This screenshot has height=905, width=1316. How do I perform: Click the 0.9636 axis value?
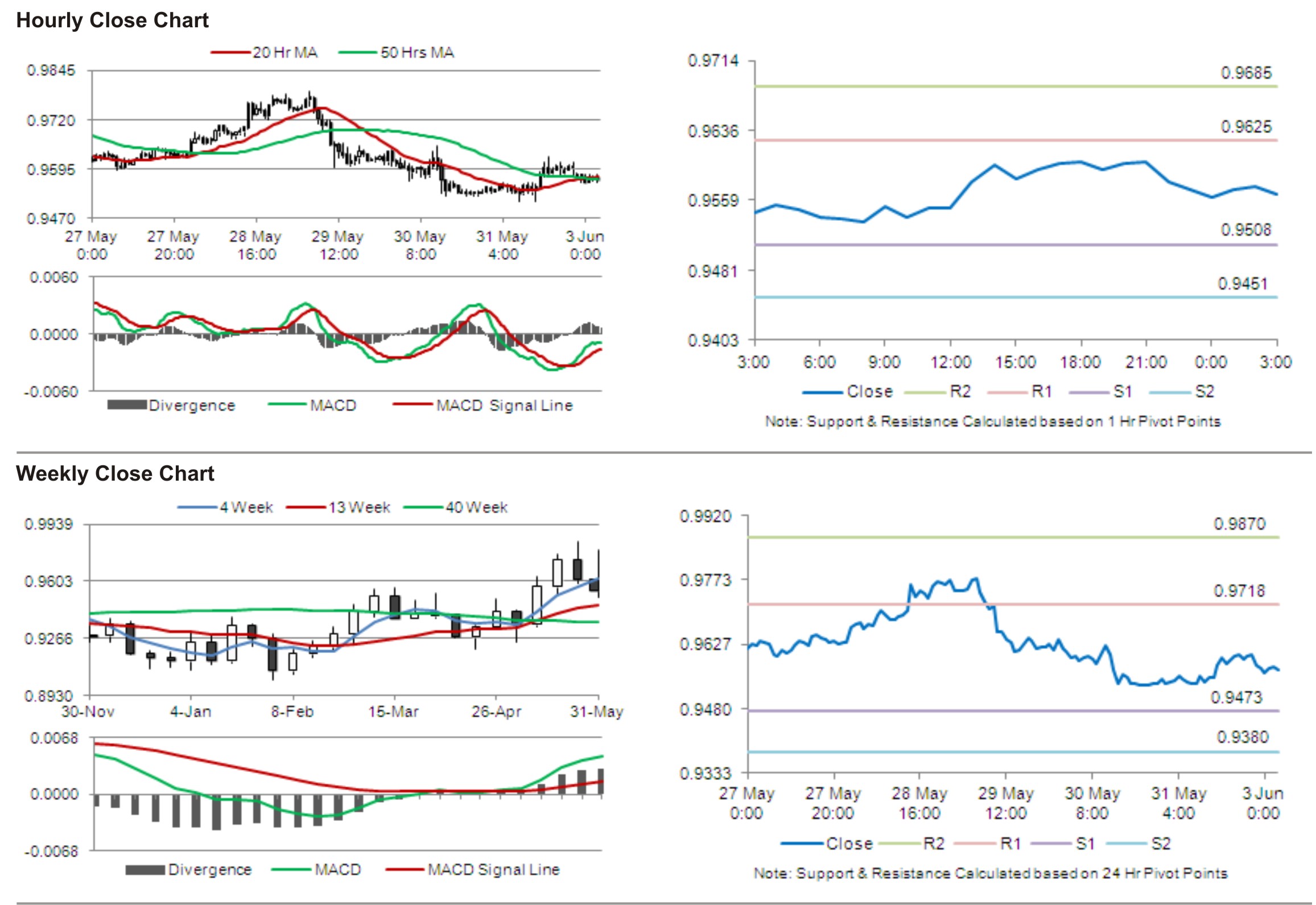click(x=713, y=131)
